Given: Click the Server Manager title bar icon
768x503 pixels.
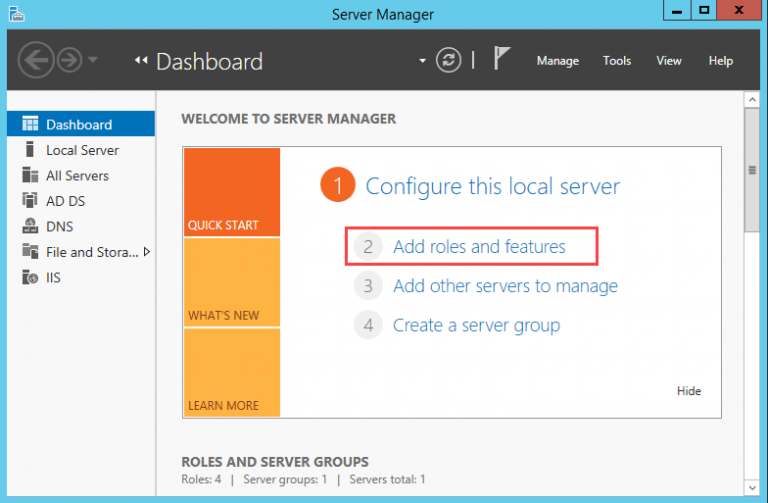Looking at the screenshot, I should pos(16,14).
